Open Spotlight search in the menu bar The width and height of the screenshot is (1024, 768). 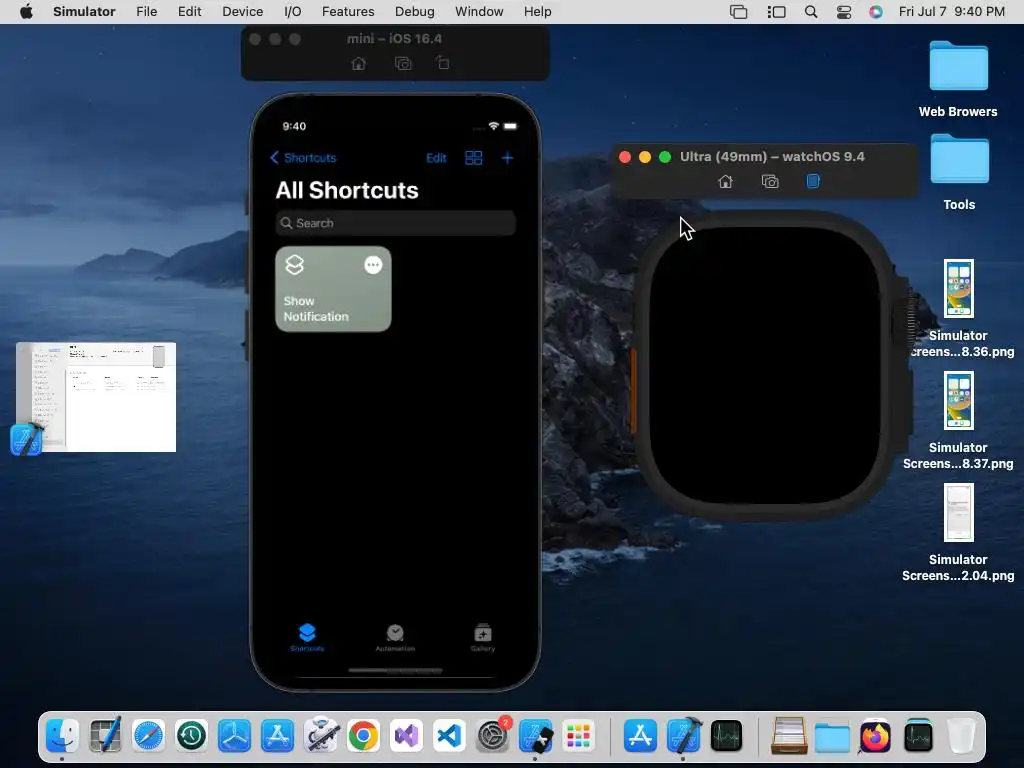[x=810, y=12]
